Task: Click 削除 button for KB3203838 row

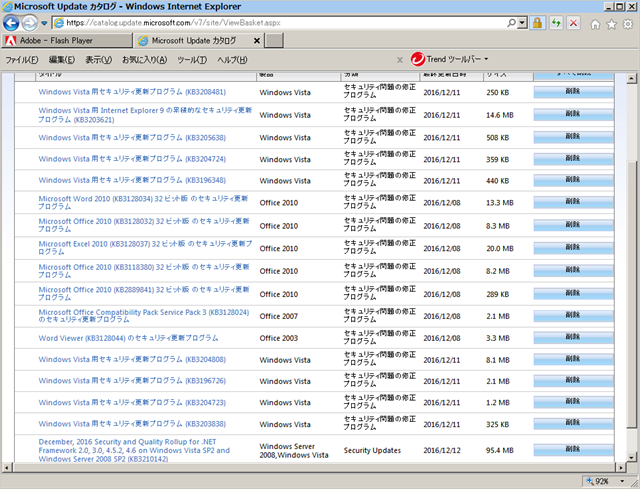Action: 573,423
